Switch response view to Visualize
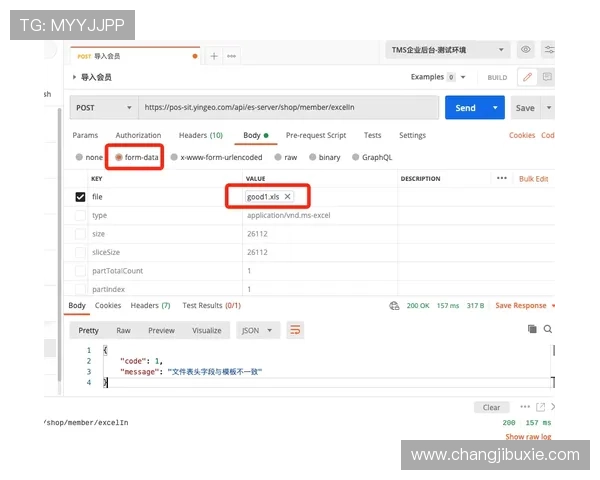Image resolution: width=600 pixels, height=480 pixels. [207, 330]
